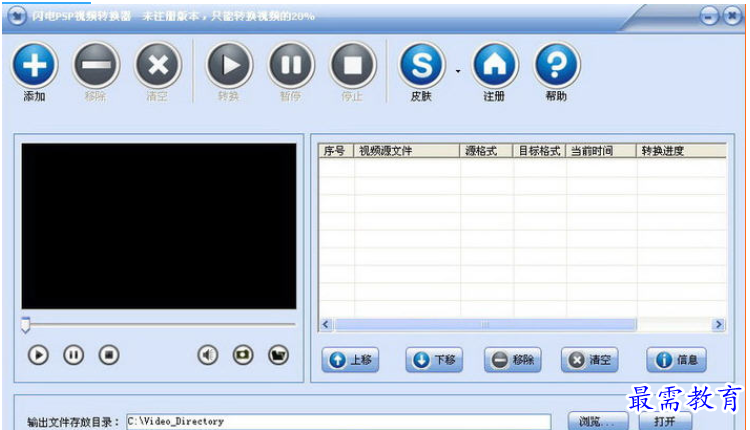Pause conversion with the 暂停 toolbar icon
This screenshot has height=430, width=750.
point(291,65)
